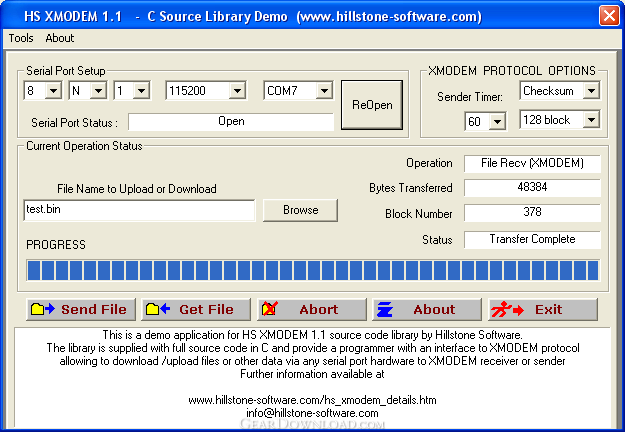Click the red running man Exit icon
This screenshot has height=432, width=625.
507,309
